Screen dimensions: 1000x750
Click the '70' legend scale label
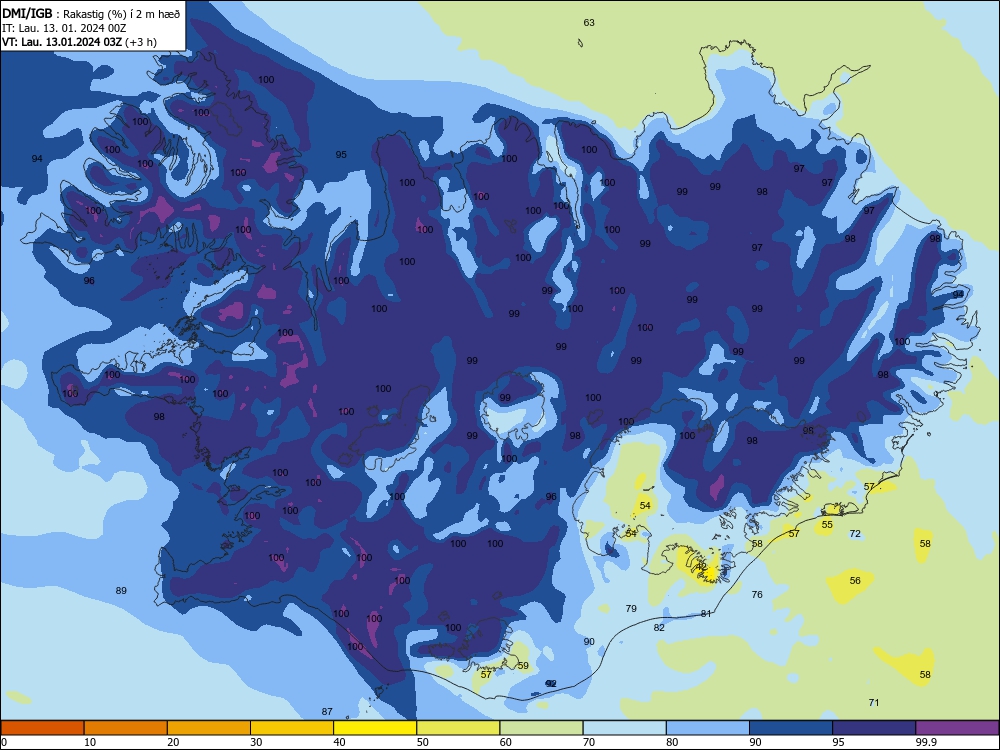(x=589, y=742)
